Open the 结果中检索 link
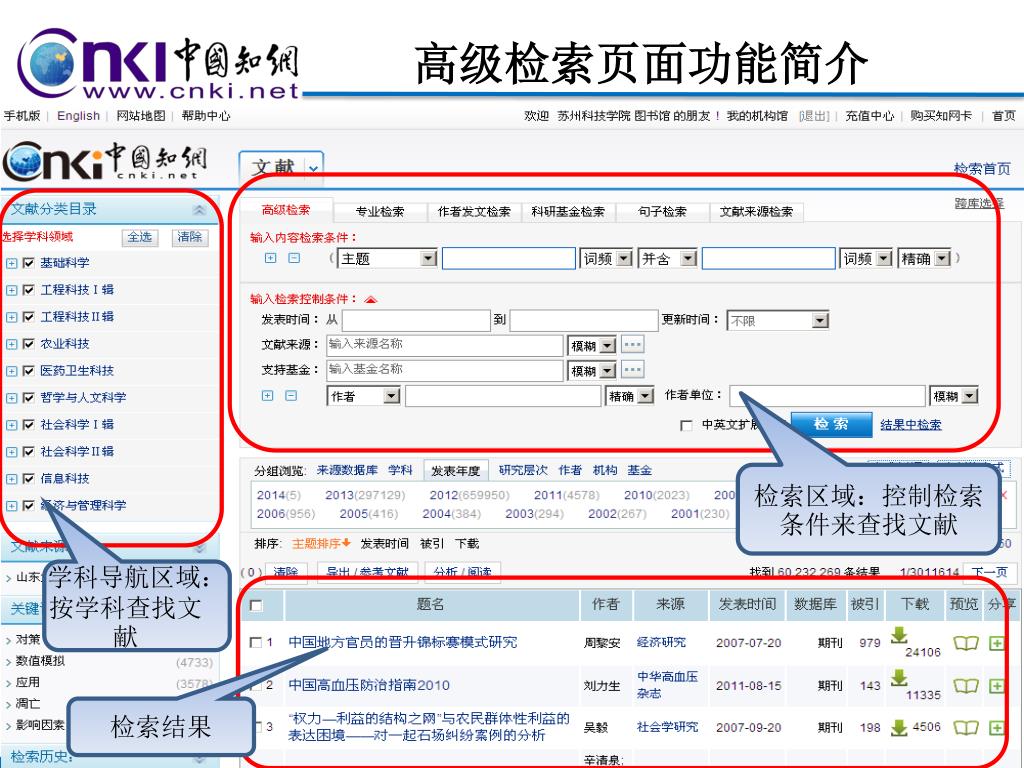This screenshot has height=768, width=1024. coord(911,424)
